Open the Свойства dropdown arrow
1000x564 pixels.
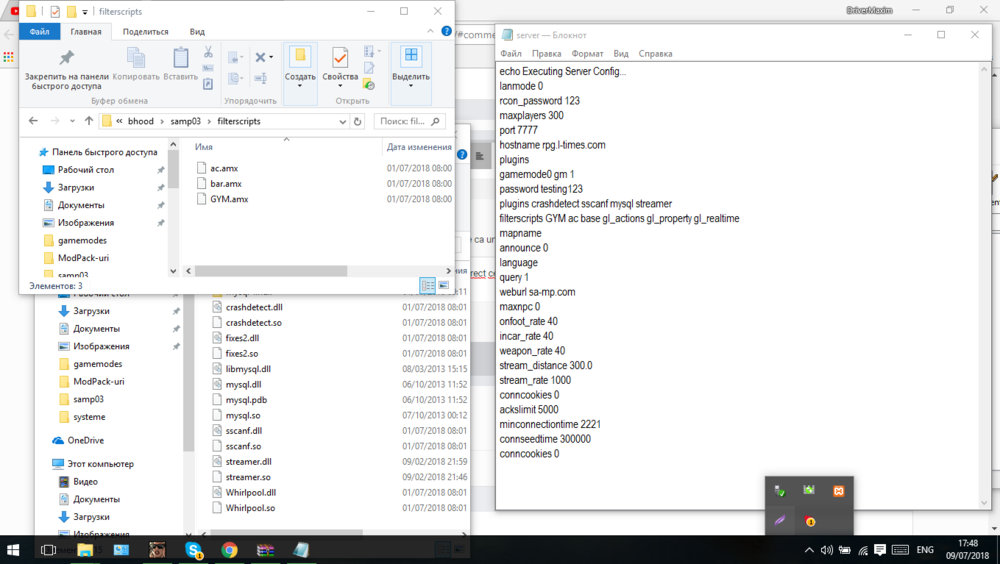339,85
